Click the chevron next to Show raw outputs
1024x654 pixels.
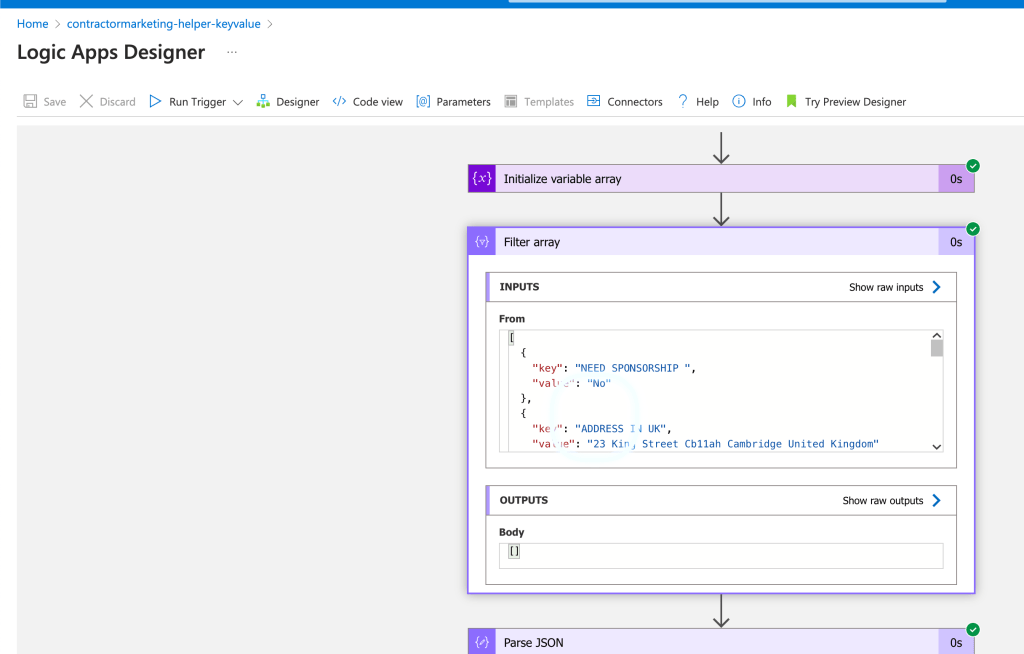[x=936, y=500]
